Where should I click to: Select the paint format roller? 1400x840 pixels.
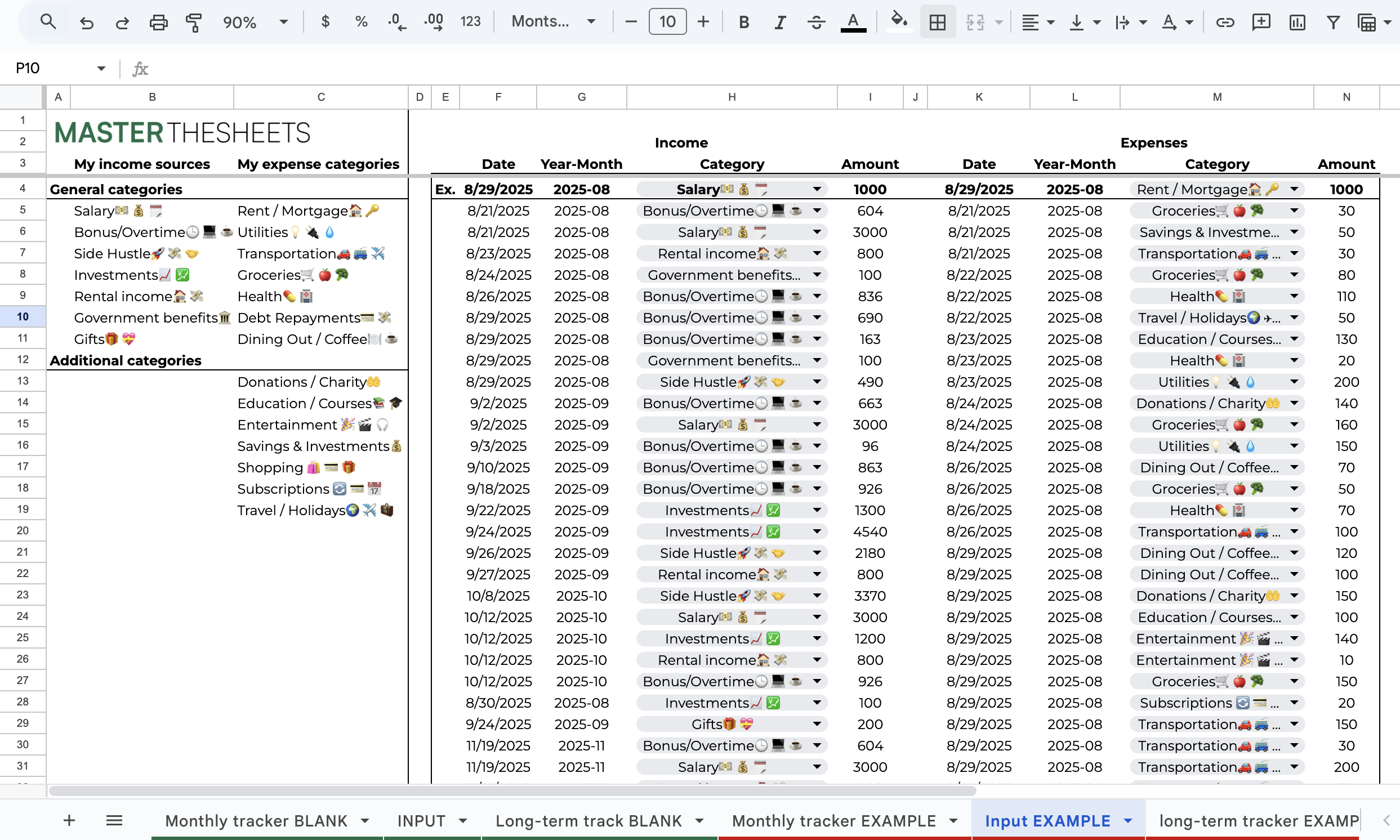pos(194,22)
